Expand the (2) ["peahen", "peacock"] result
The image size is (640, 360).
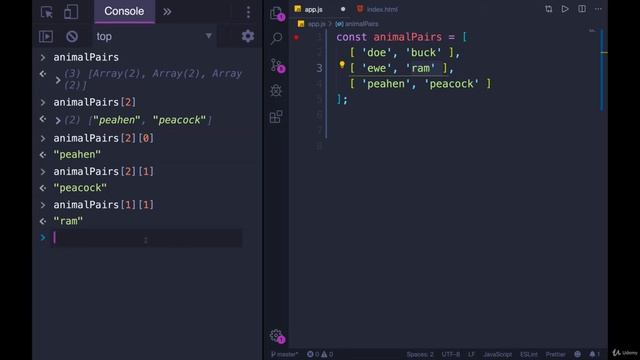tap(58, 120)
